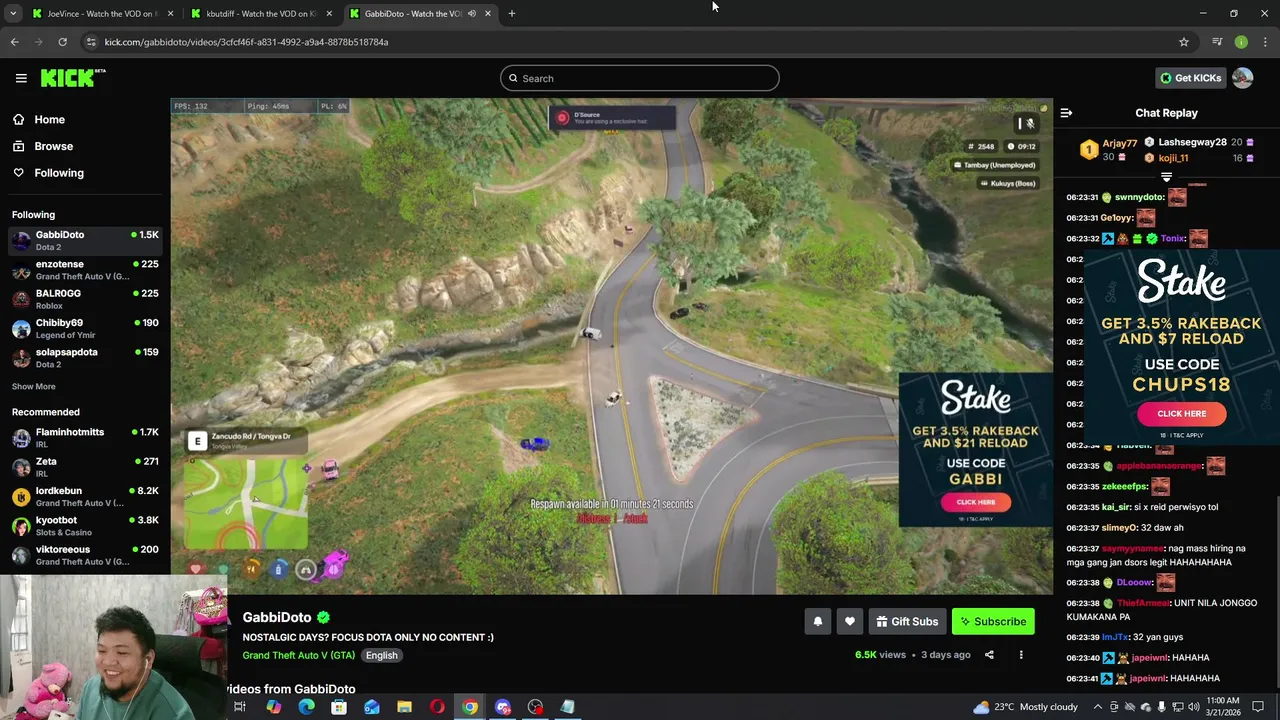The width and height of the screenshot is (1280, 720).
Task: Open the user profile avatar menu
Action: (x=1243, y=78)
